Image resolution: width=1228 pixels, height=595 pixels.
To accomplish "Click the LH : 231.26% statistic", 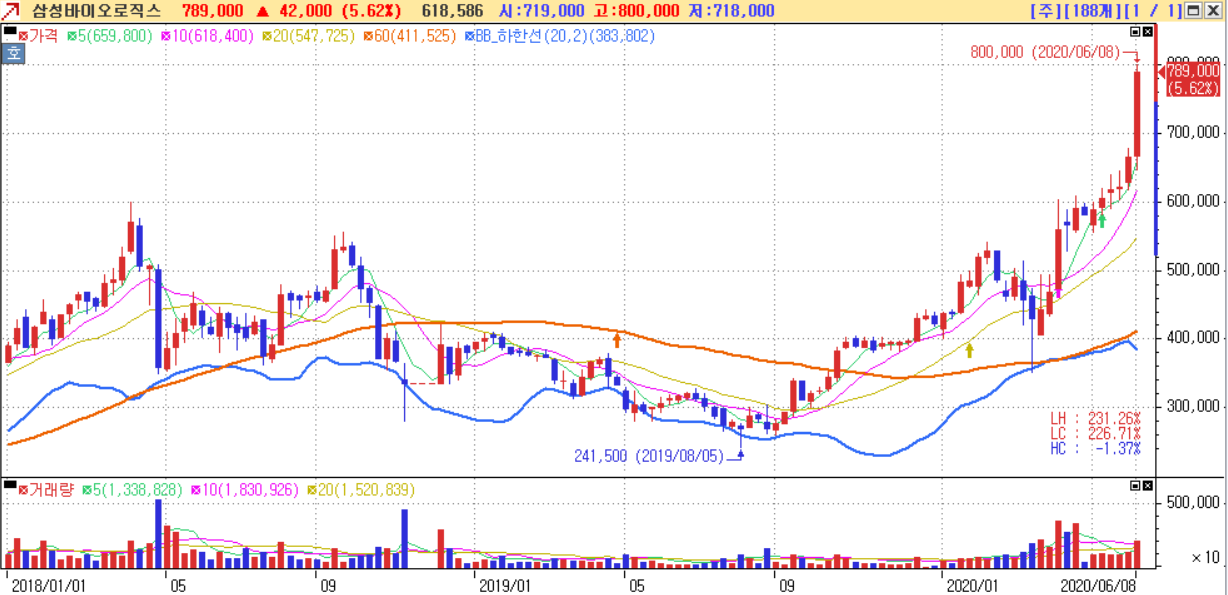I will pyautogui.click(x=1095, y=418).
